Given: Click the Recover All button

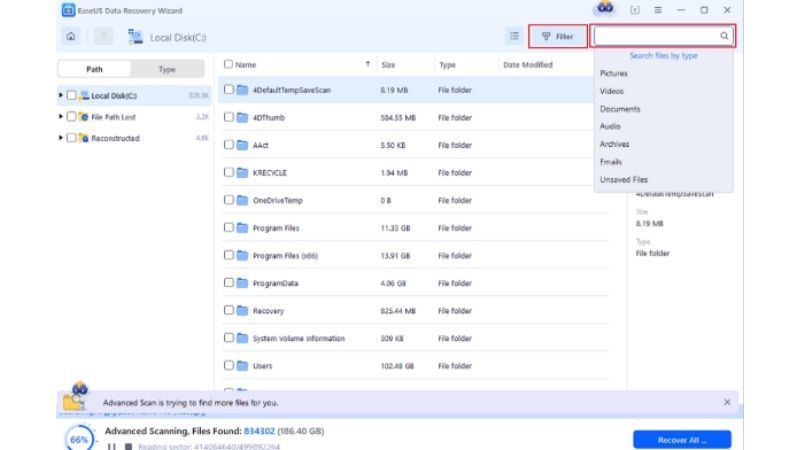Looking at the screenshot, I should [x=682, y=440].
